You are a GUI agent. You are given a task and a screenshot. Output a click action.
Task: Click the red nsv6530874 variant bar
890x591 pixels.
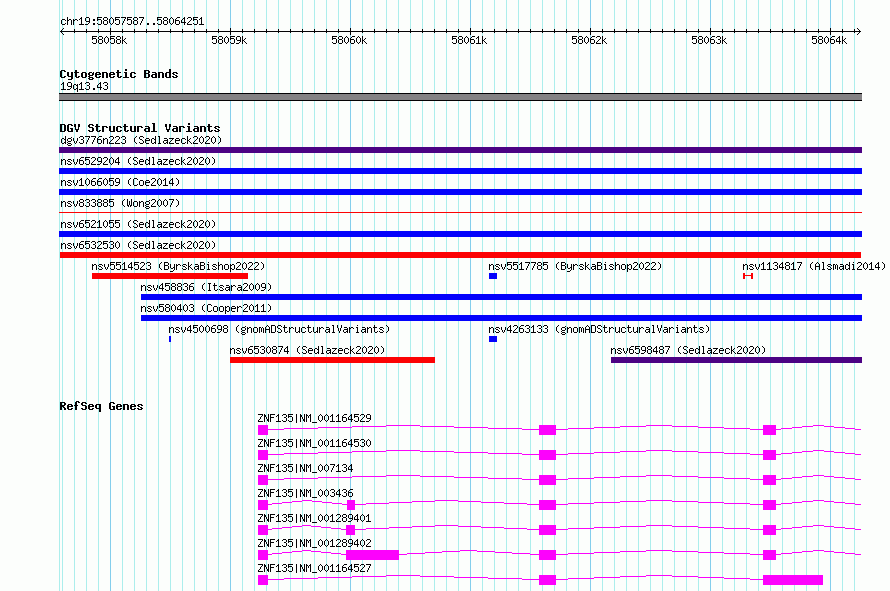coord(332,360)
